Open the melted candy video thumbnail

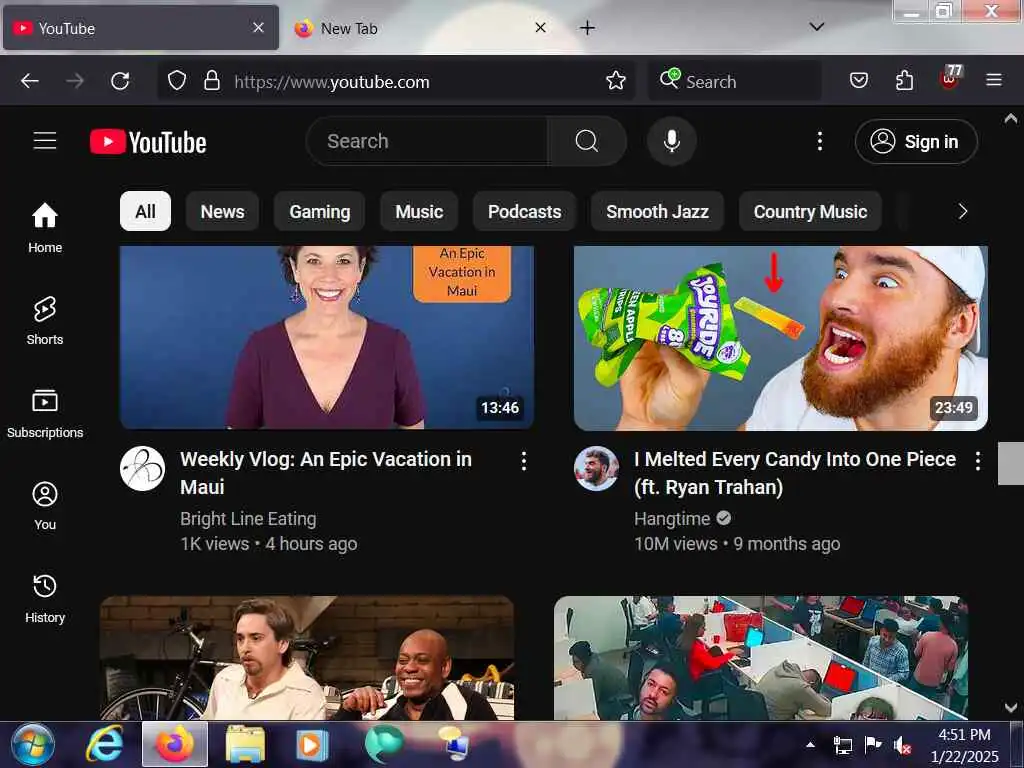click(x=780, y=338)
